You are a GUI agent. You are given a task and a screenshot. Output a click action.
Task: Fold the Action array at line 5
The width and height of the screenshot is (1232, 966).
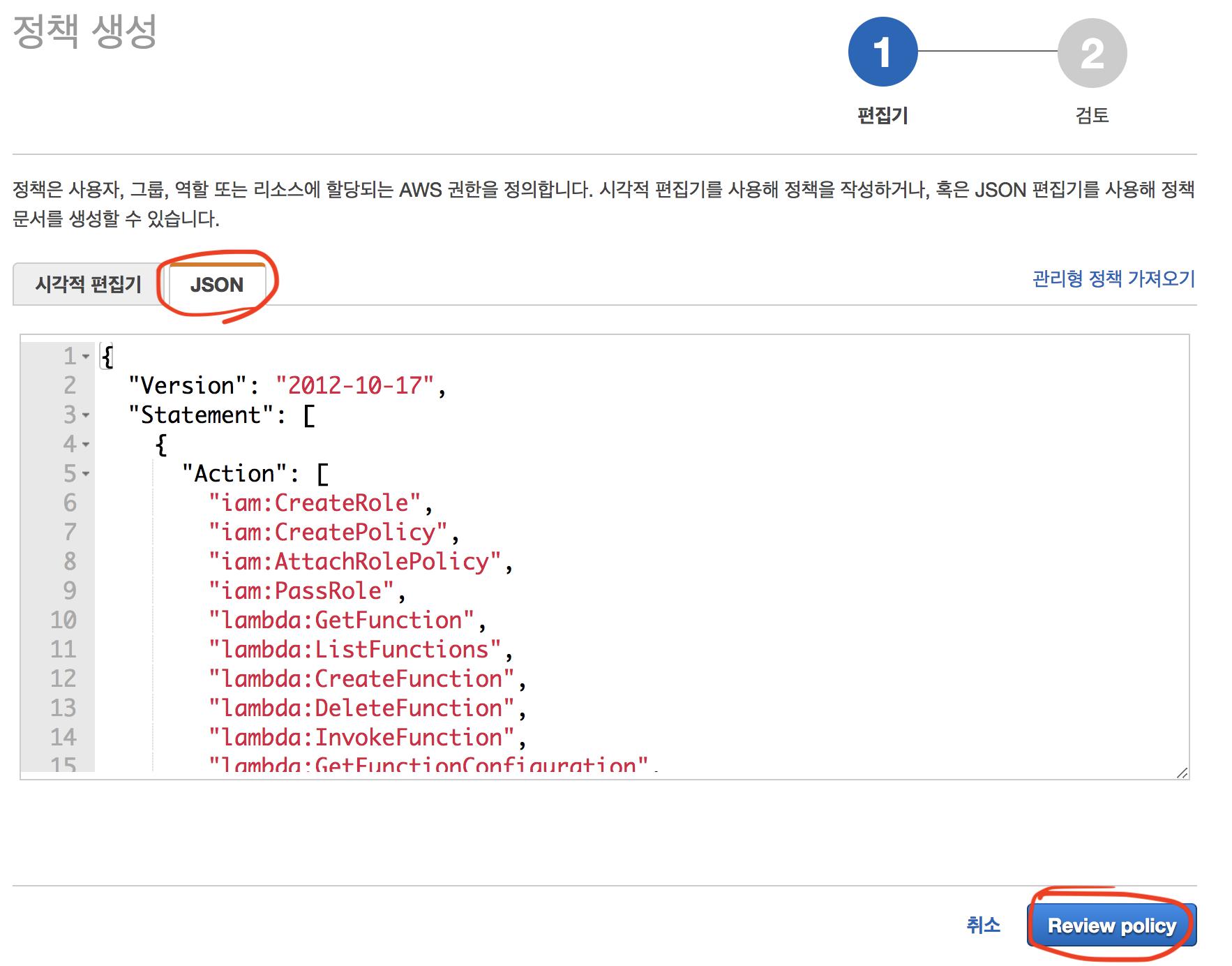(x=86, y=474)
